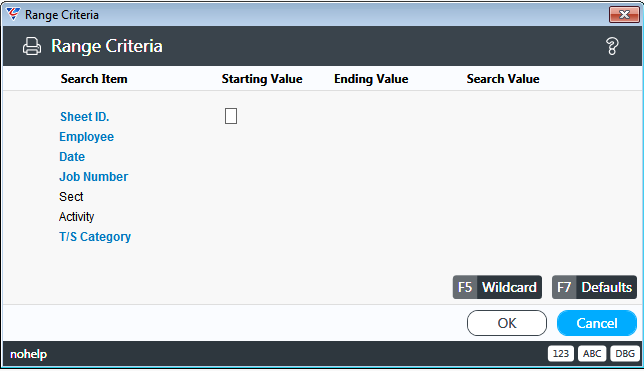Select the Employee search item
This screenshot has width=644, height=371.
click(x=86, y=137)
